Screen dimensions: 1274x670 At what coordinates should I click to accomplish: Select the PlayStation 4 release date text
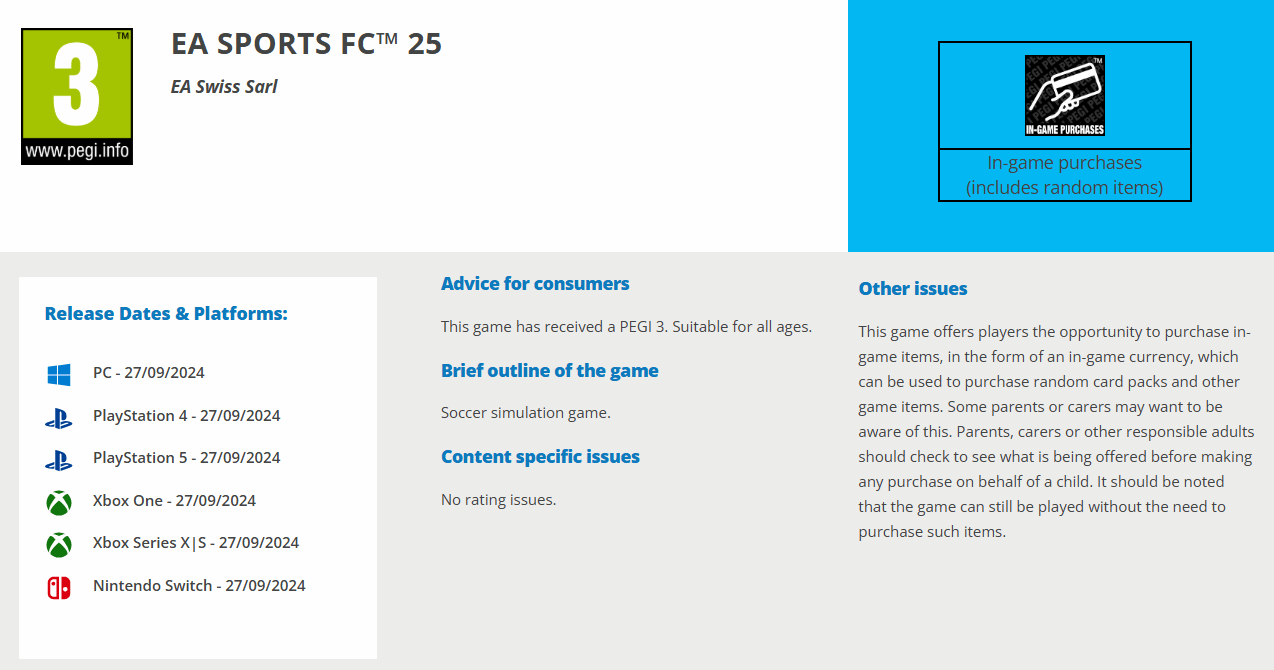186,416
